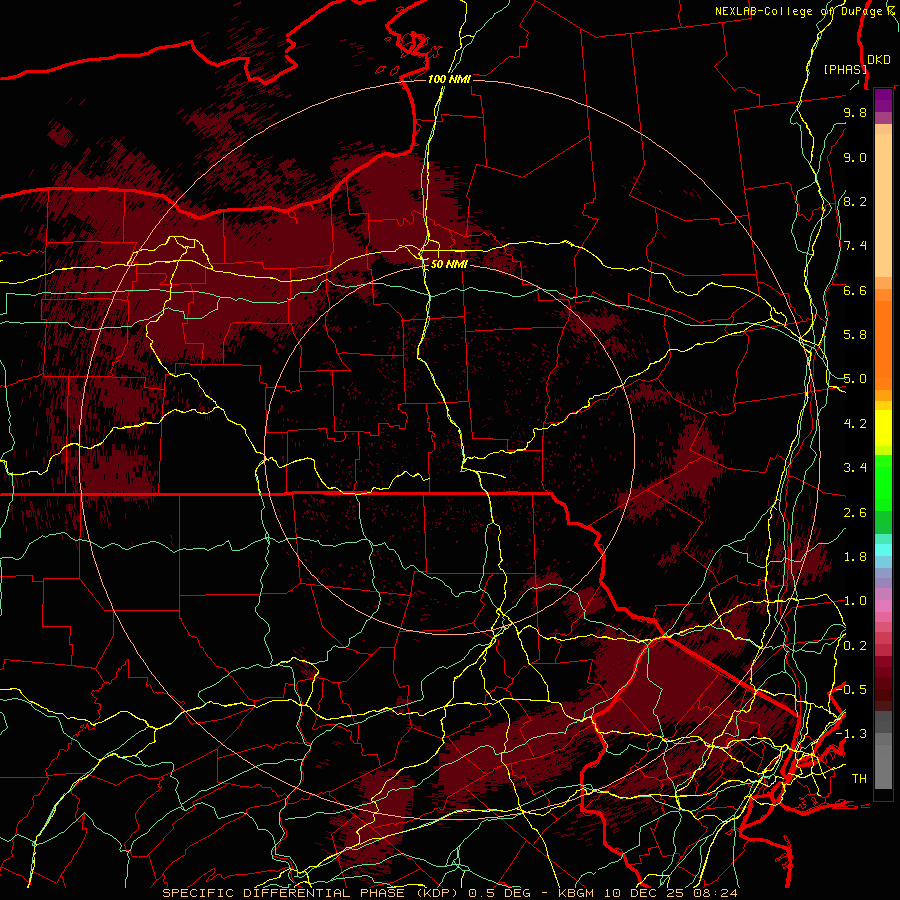900x900 pixels.
Task: Pick the pink swatch on the color bar
Action: click(883, 606)
